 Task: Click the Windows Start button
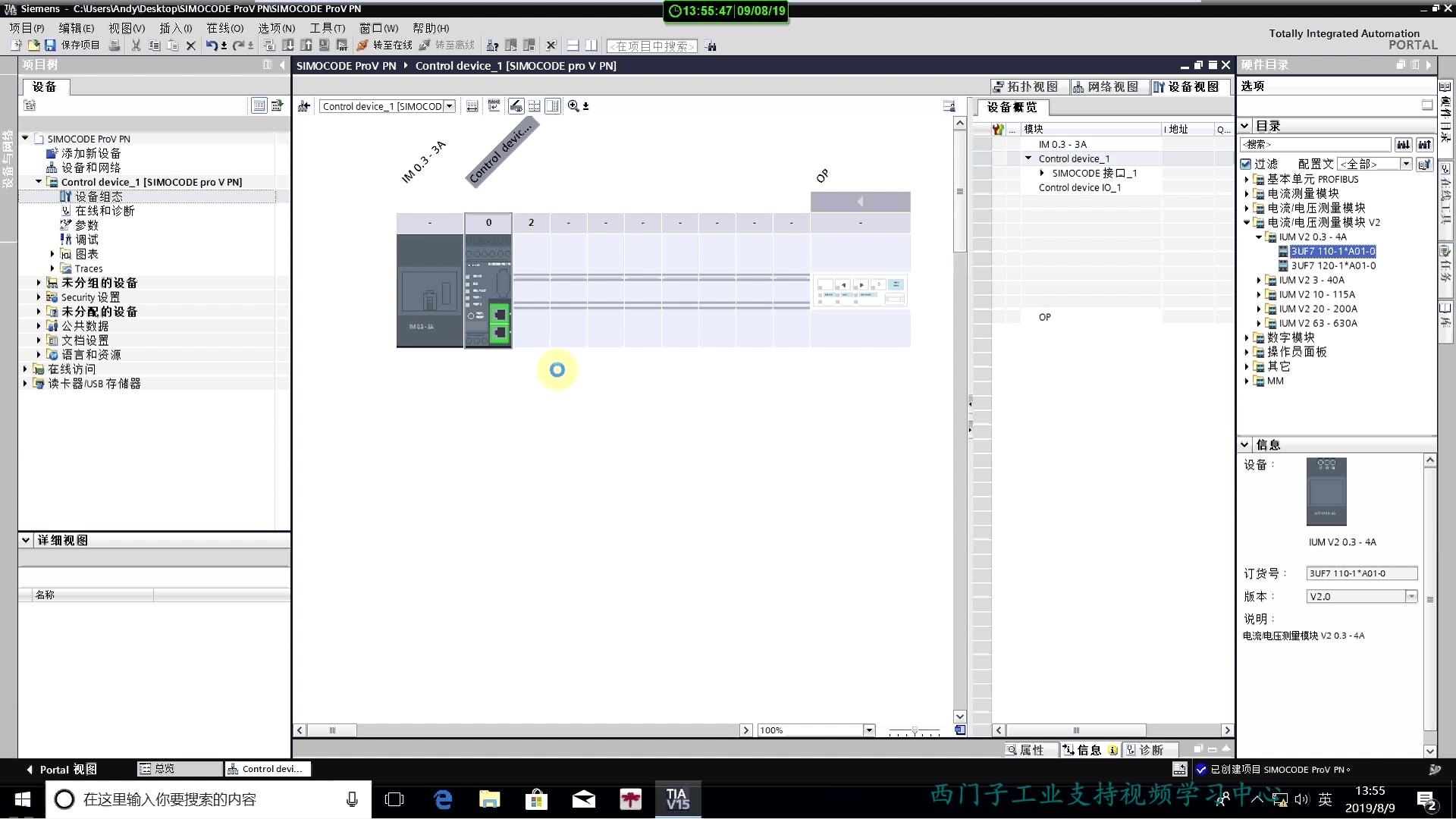pos(22,799)
